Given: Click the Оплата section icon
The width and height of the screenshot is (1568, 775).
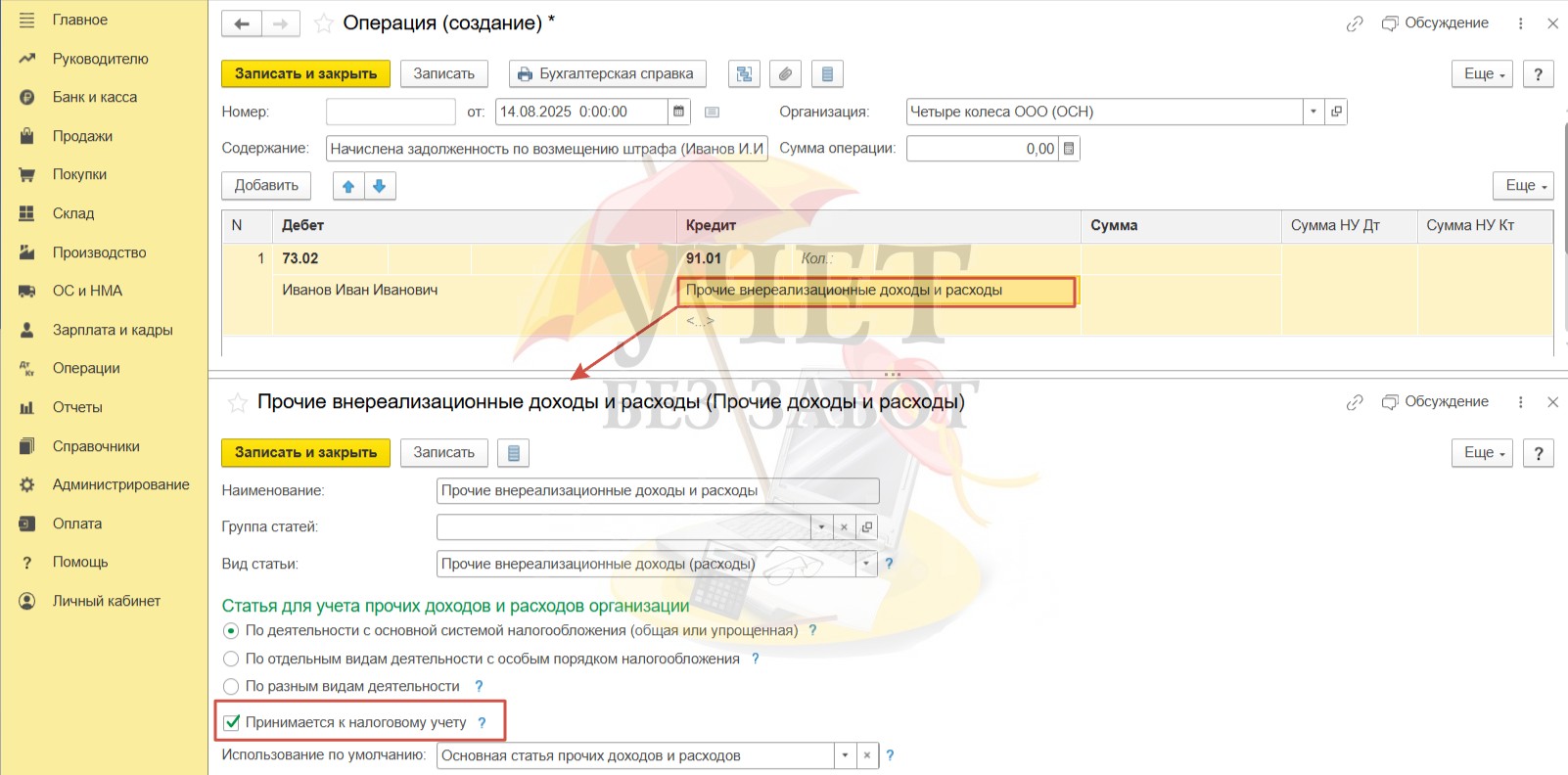Looking at the screenshot, I should 26,524.
